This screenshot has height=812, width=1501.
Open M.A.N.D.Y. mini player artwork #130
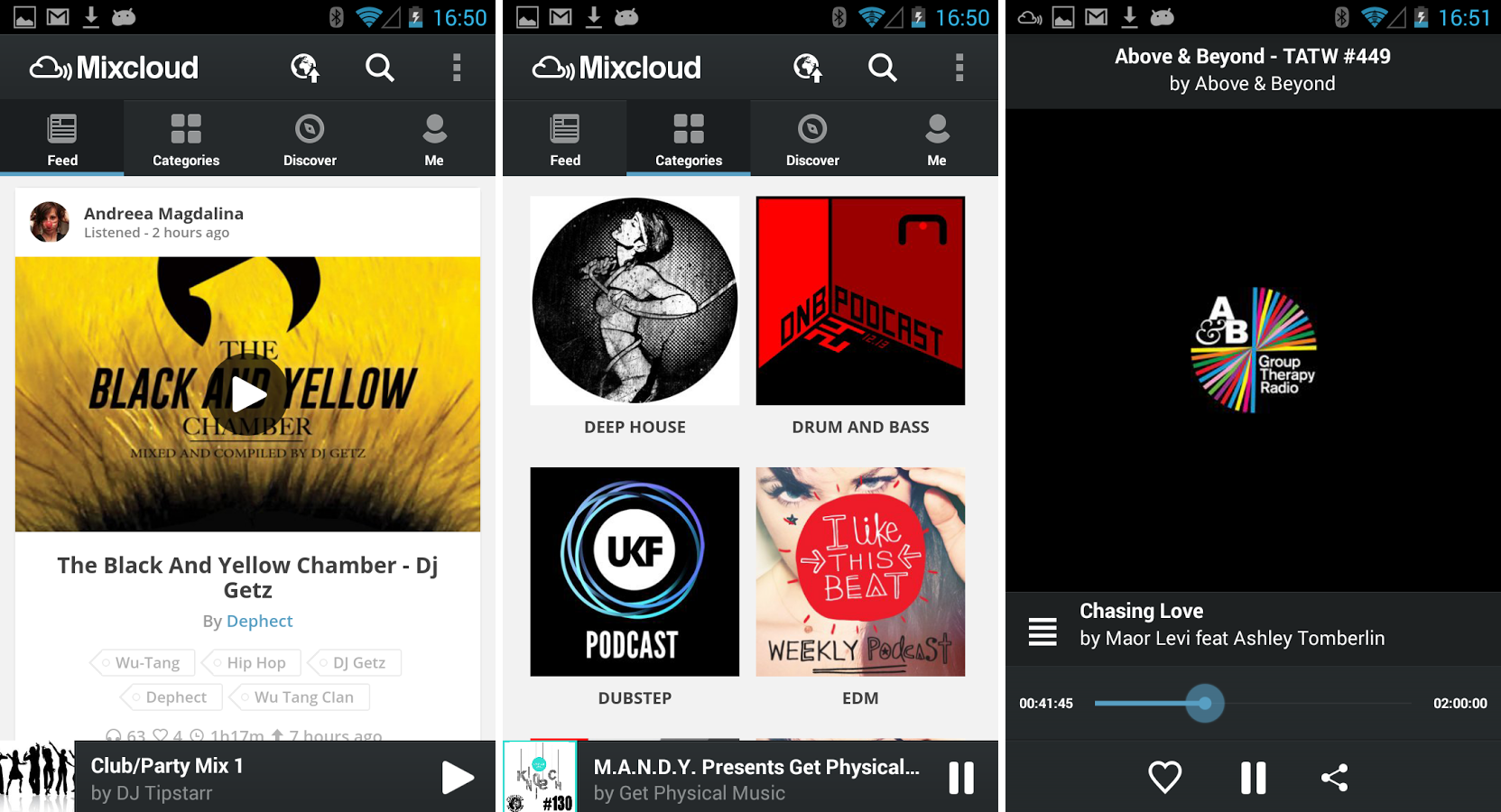click(x=540, y=777)
